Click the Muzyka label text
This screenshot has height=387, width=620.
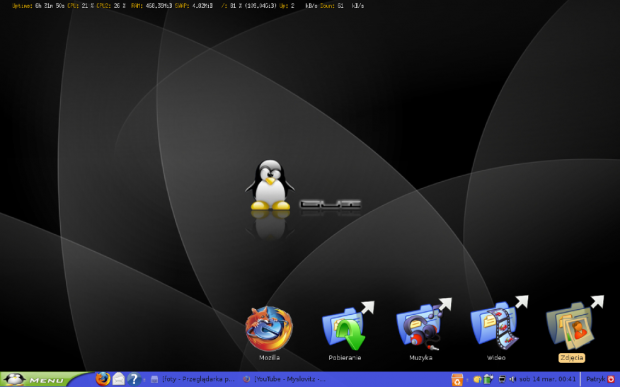[421, 358]
